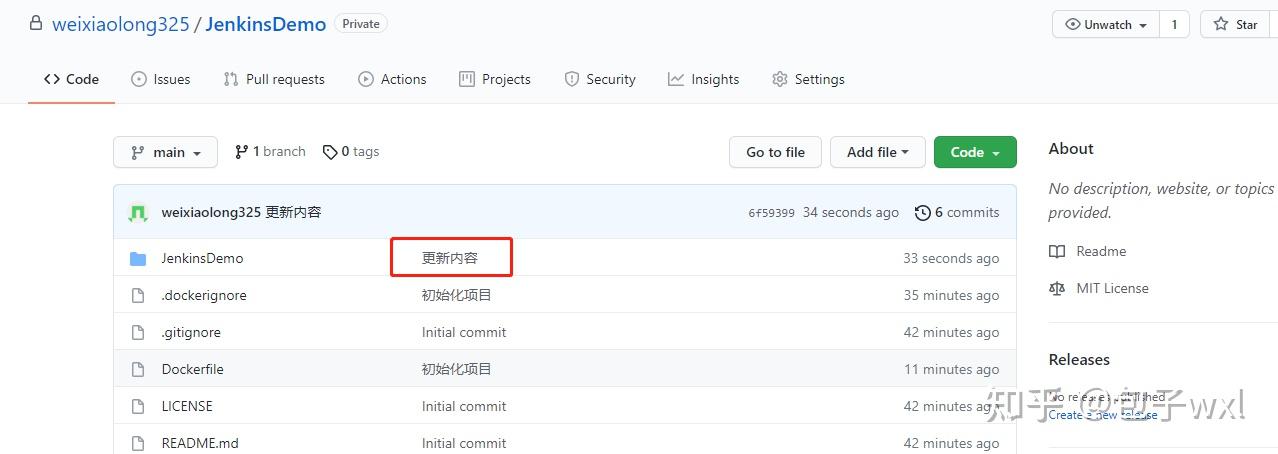The image size is (1278, 454).
Task: Click the lock icon beside repository name
Action: 36,23
